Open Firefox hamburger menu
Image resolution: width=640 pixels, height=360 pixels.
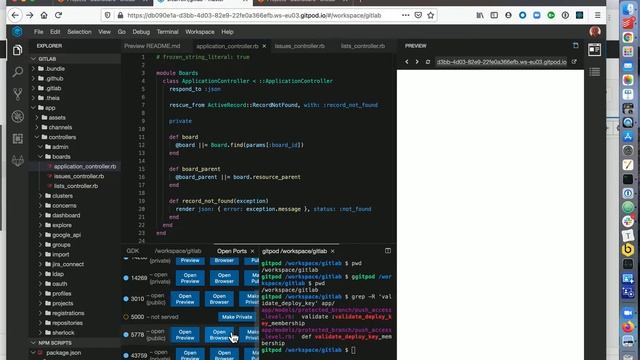[x=598, y=15]
